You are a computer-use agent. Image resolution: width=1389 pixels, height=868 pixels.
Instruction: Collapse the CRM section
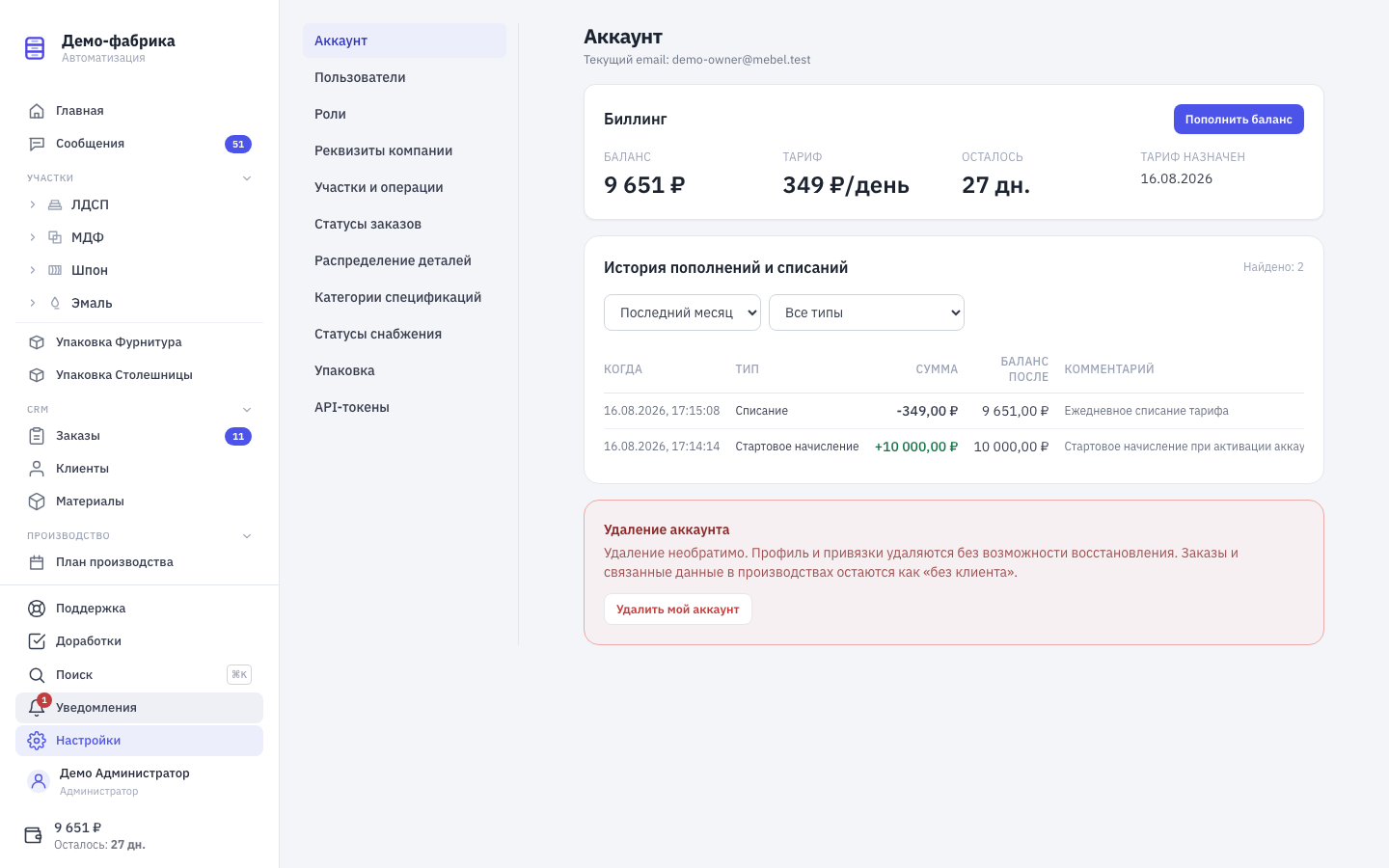coord(247,410)
